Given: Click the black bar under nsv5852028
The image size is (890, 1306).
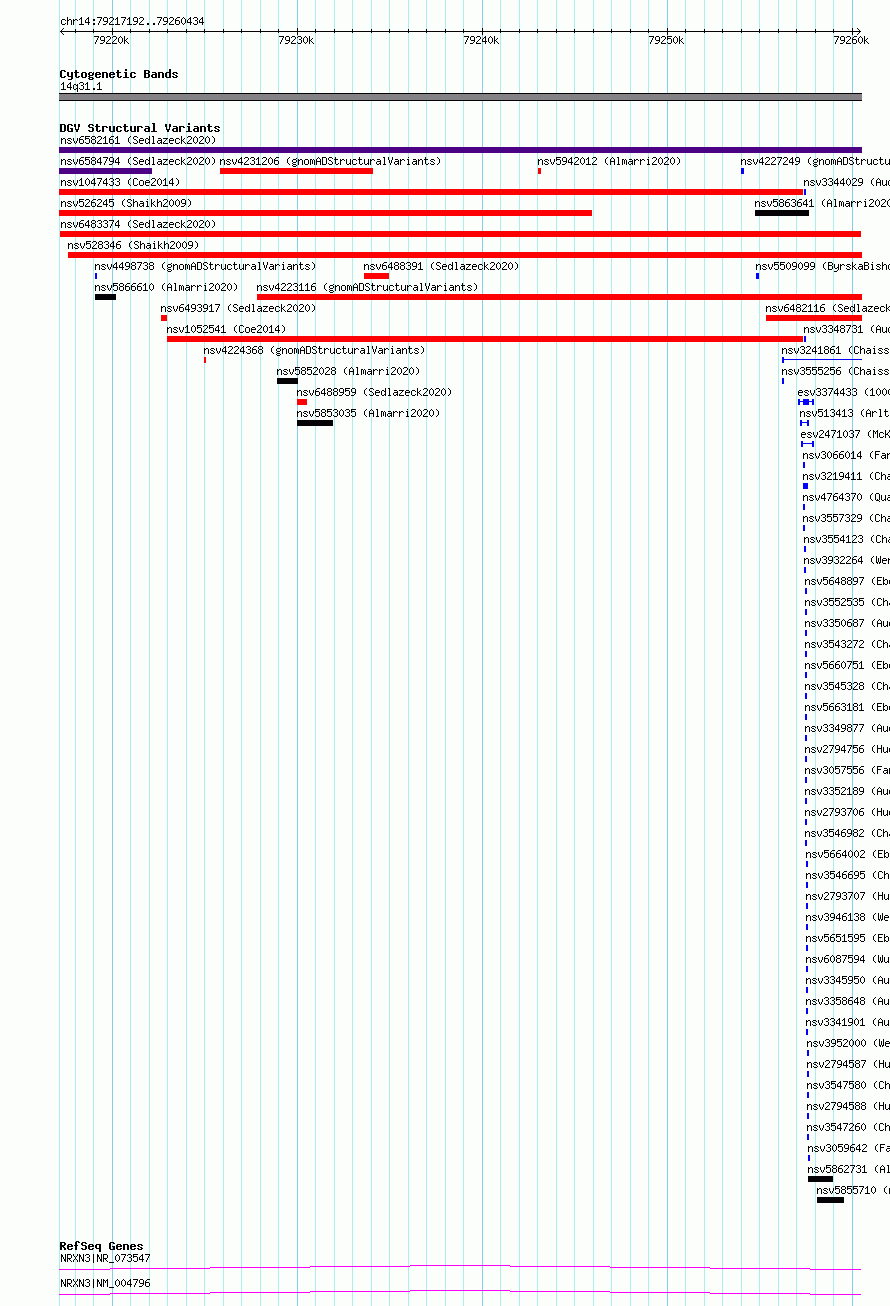Looking at the screenshot, I should tap(287, 381).
